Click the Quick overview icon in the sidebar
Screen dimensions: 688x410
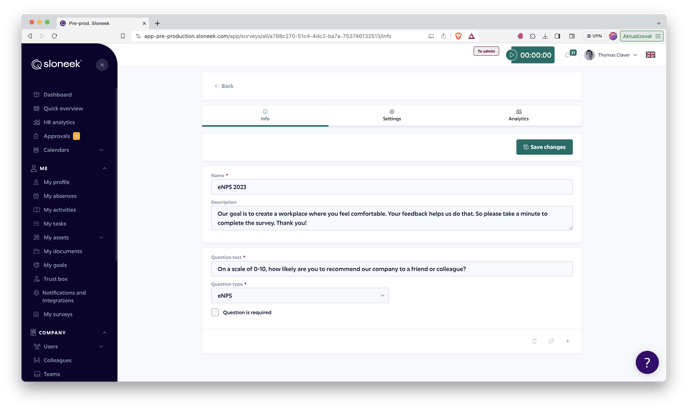coord(36,108)
